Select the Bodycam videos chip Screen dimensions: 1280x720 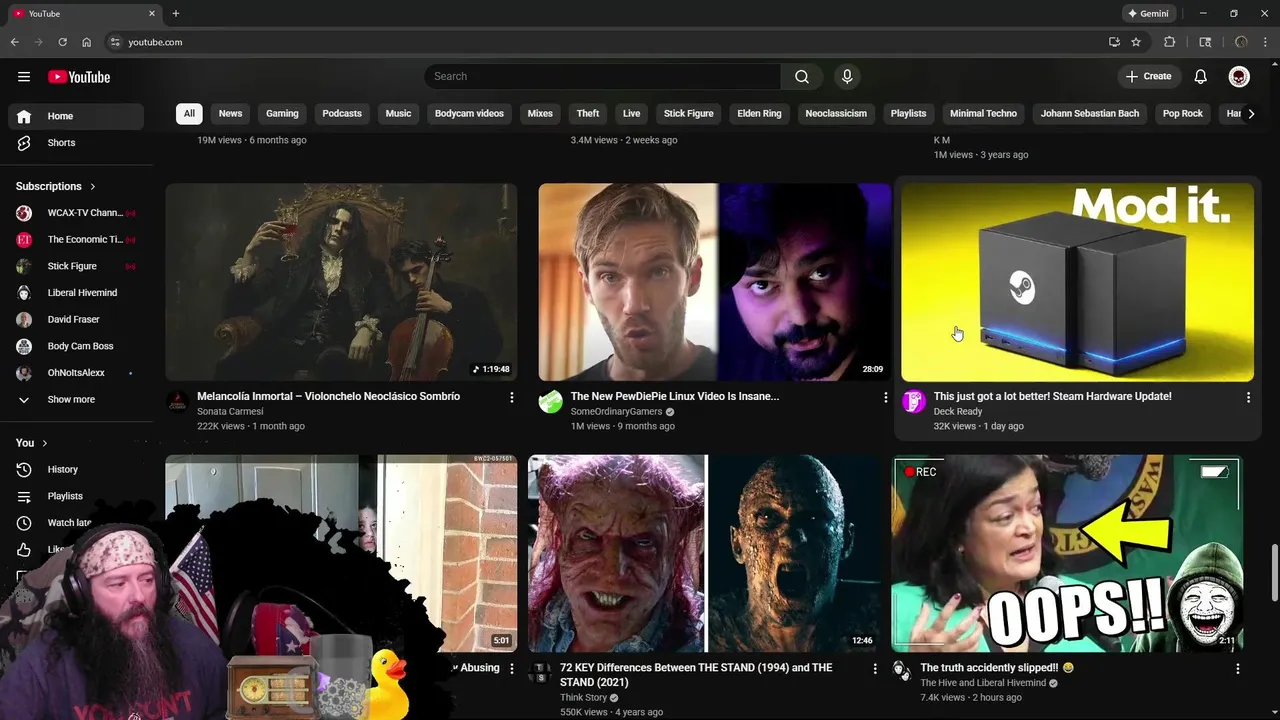(469, 114)
